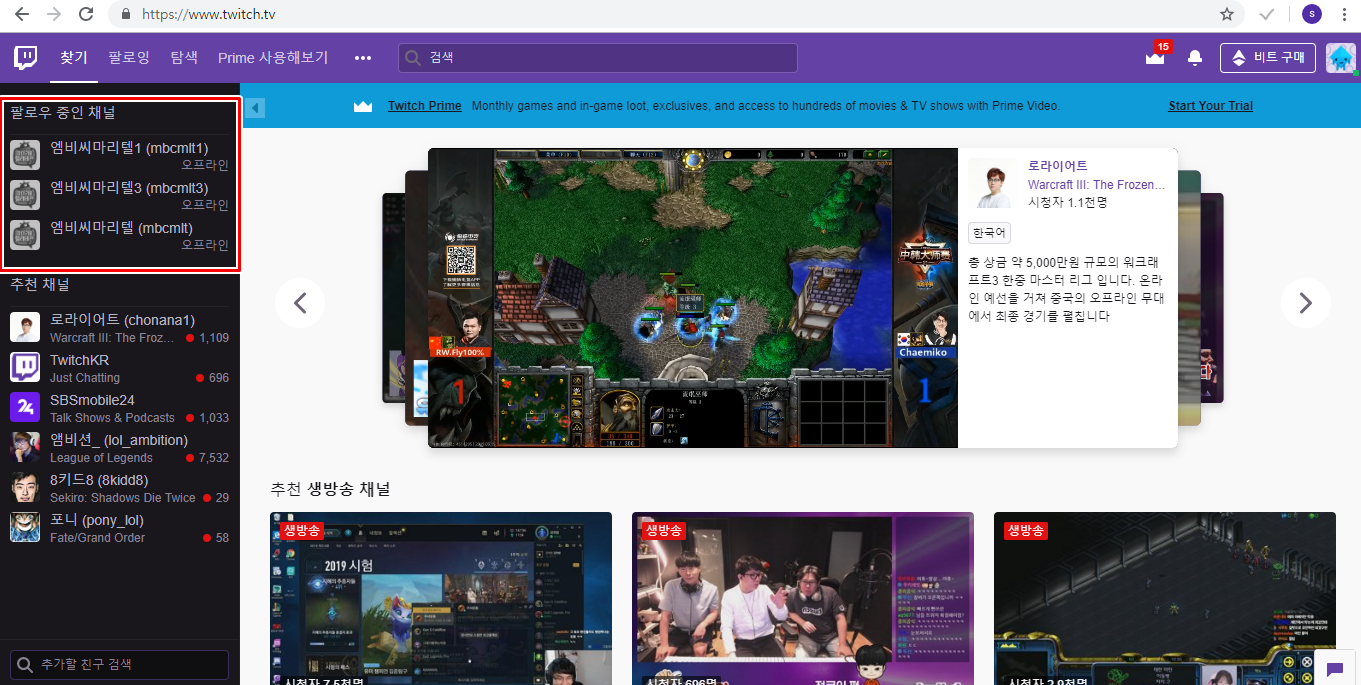The image size is (1361, 685).
Task: Click the 한국어 language tag
Action: 990,233
